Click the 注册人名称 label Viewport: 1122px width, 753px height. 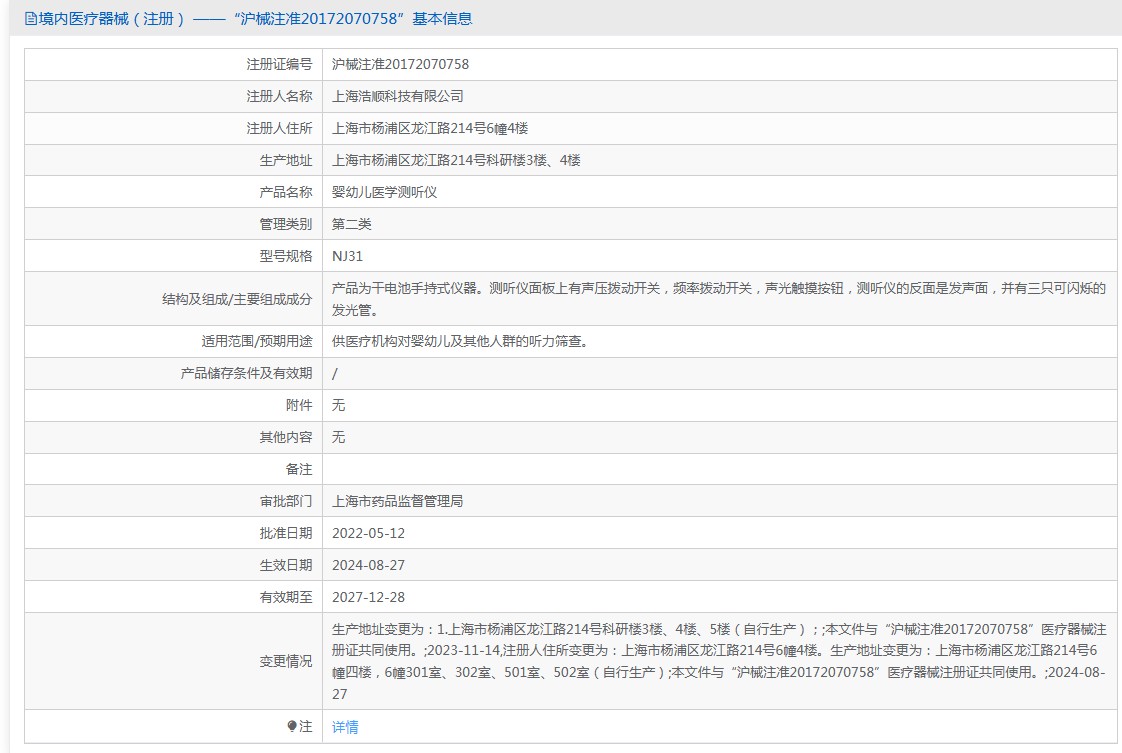tap(280, 96)
